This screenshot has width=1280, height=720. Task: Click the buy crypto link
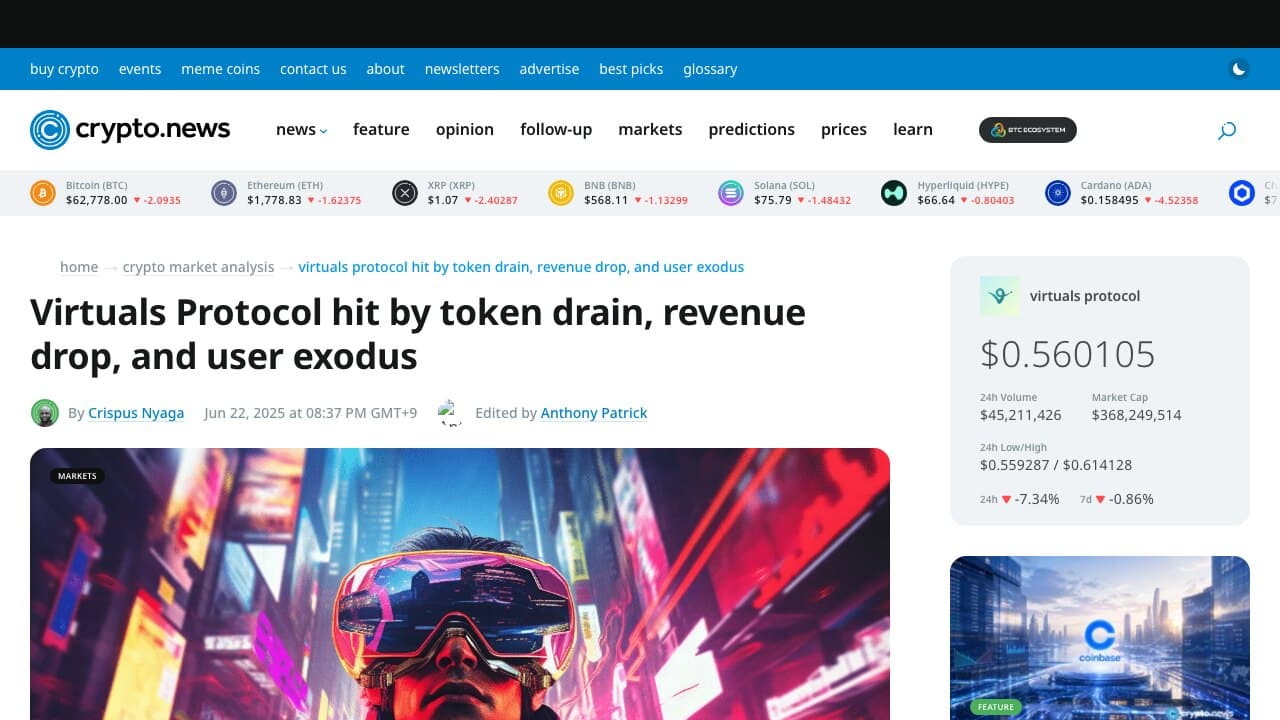[65, 69]
